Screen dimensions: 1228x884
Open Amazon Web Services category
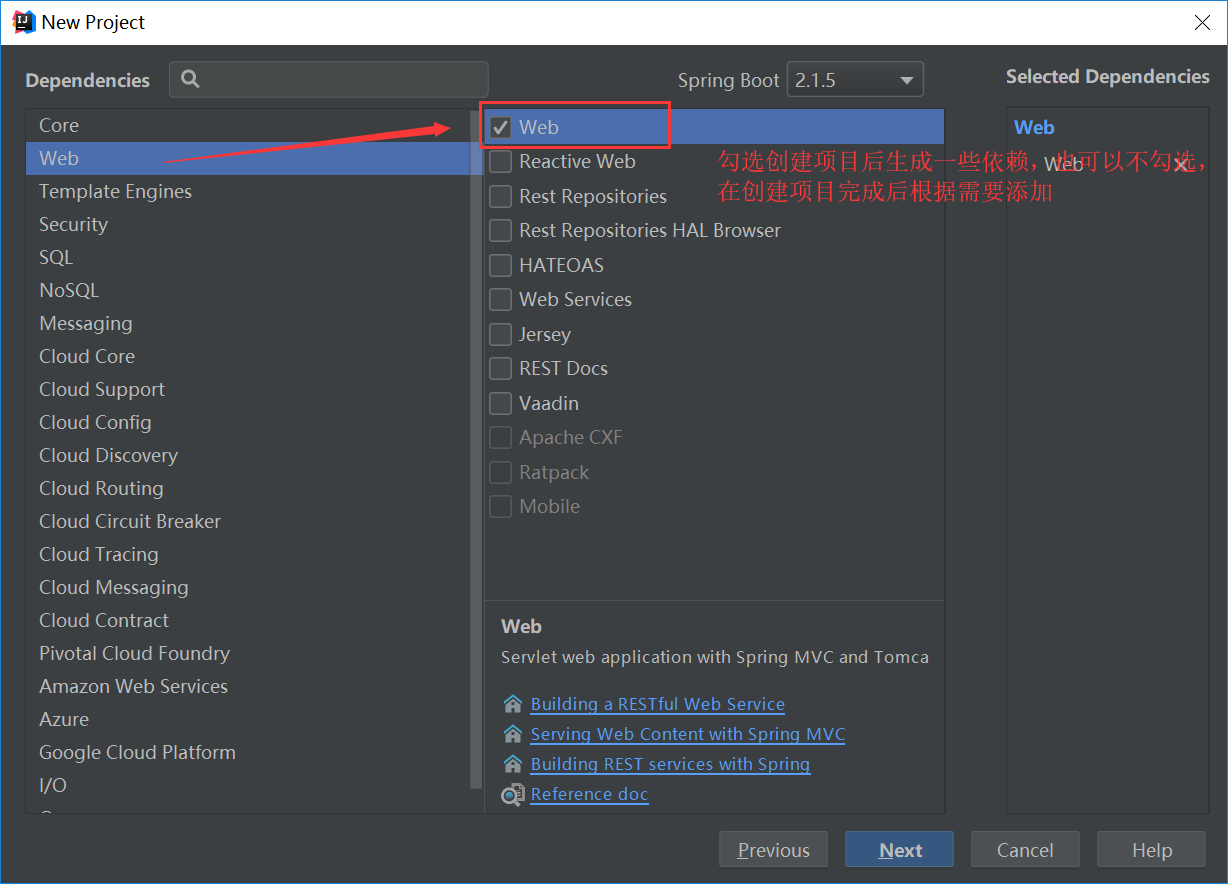click(248, 686)
